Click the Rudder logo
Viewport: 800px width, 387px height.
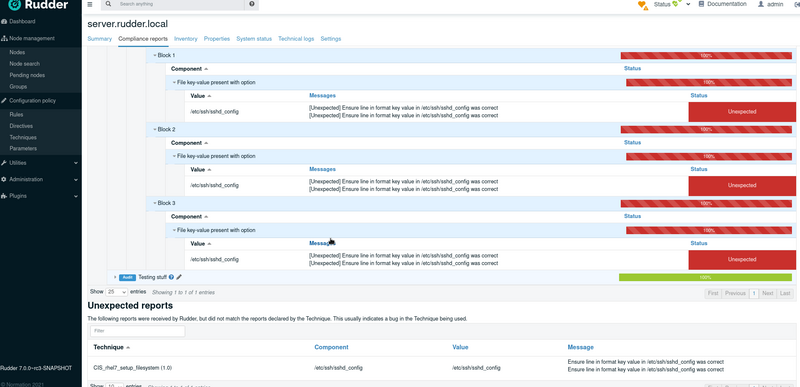coord(38,5)
